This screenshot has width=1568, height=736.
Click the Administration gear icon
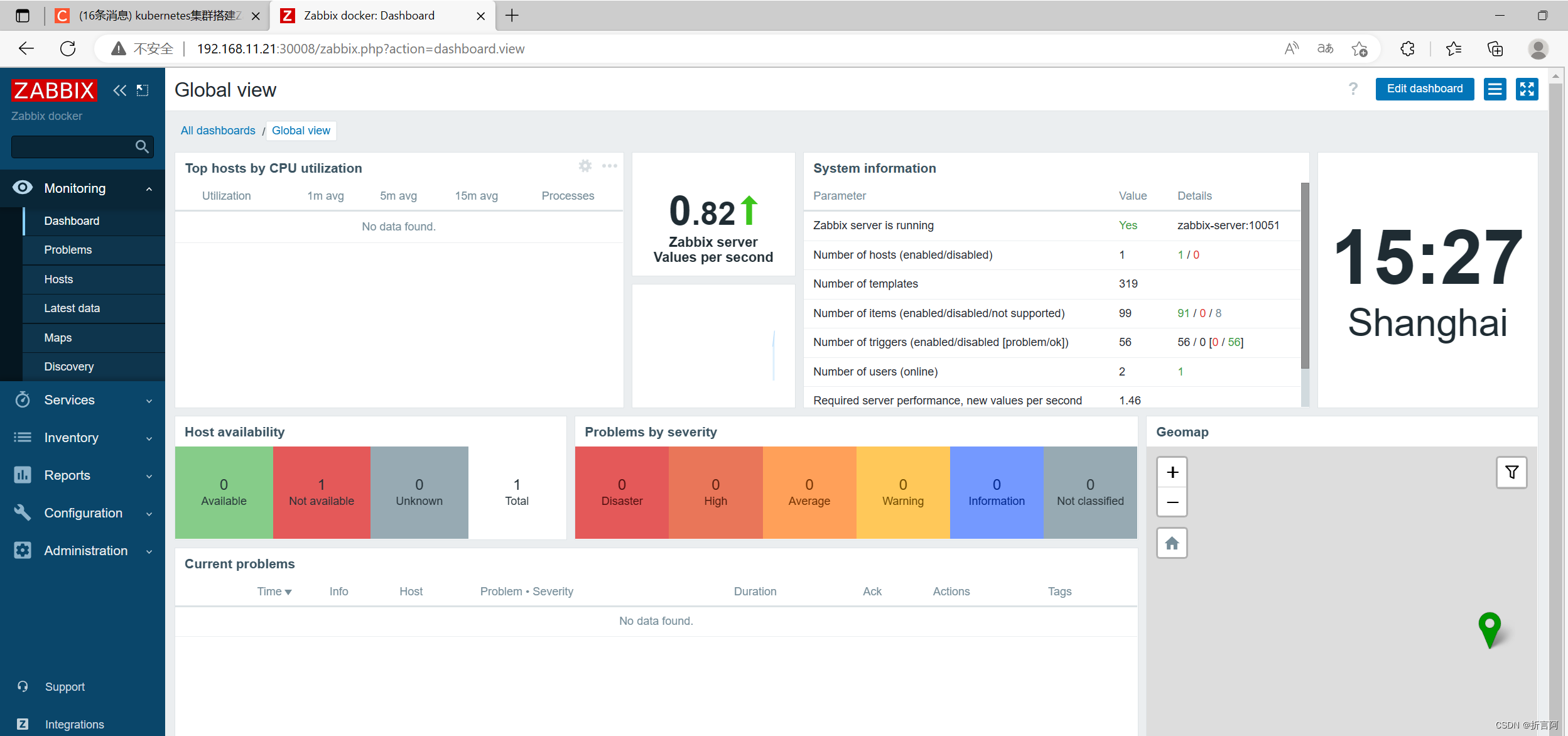[23, 551]
